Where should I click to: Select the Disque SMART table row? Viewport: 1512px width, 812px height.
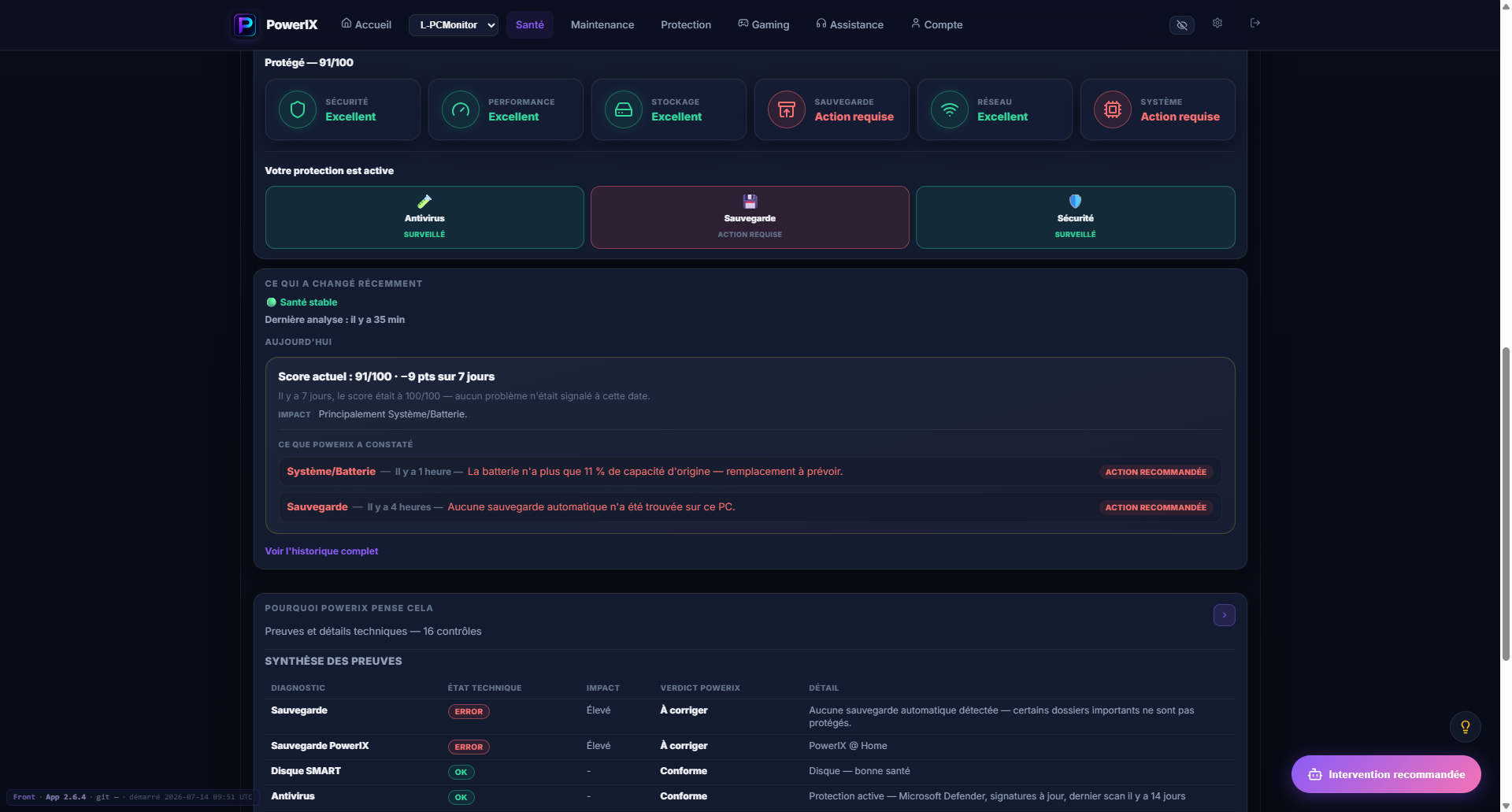(x=750, y=772)
